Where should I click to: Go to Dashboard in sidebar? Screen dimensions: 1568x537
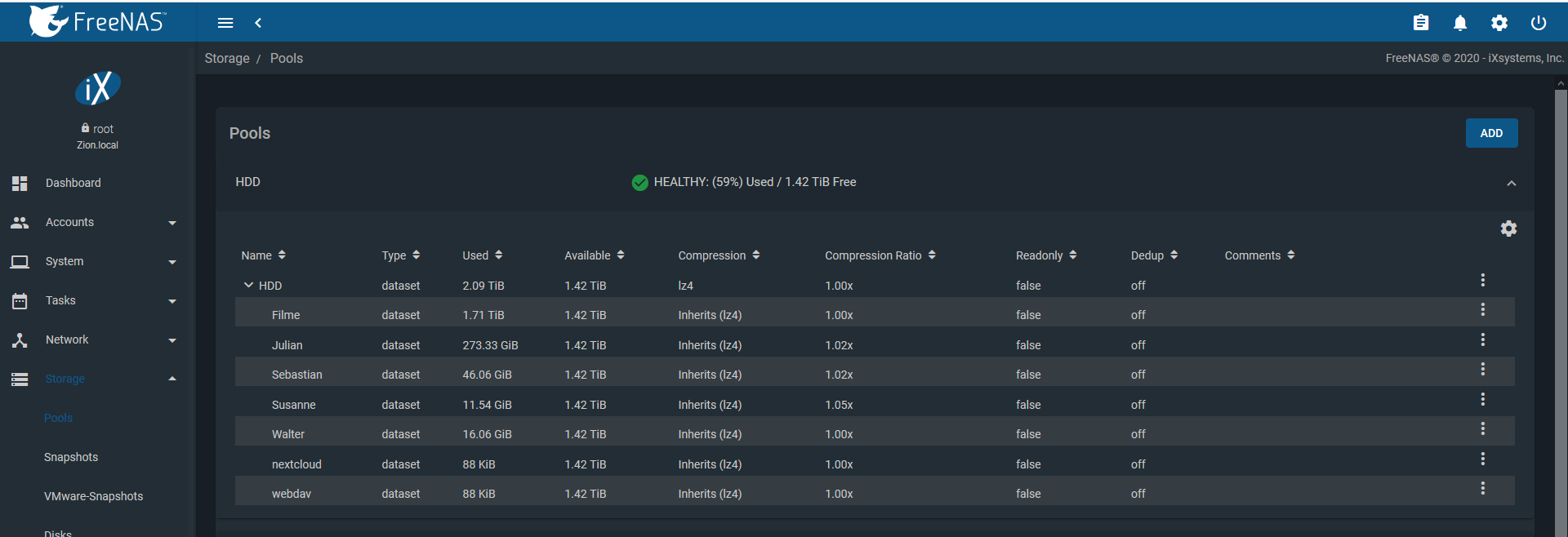coord(73,183)
